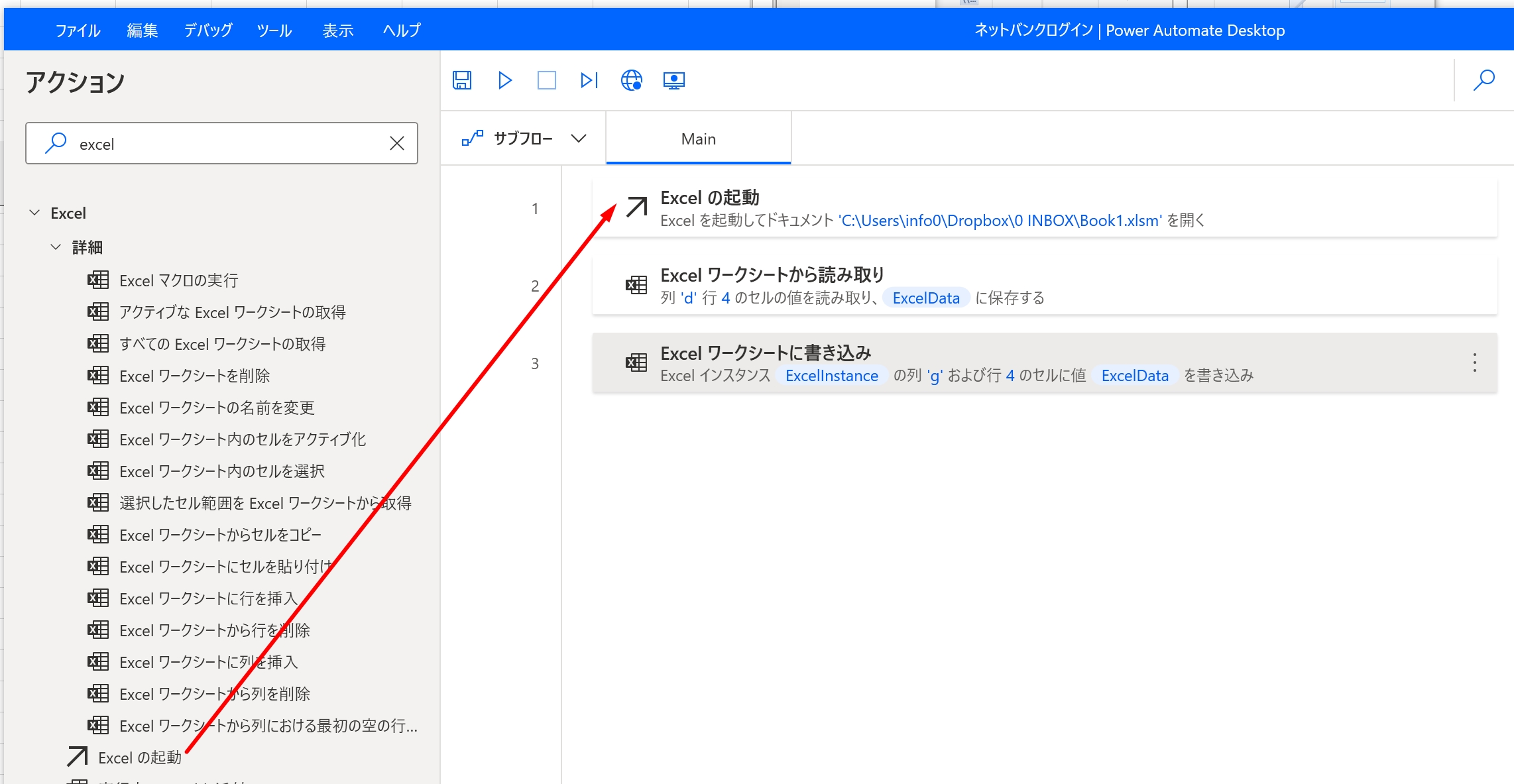The width and height of the screenshot is (1514, 784).
Task: Click the search magnifier in the flow toolbar
Action: click(x=1484, y=80)
